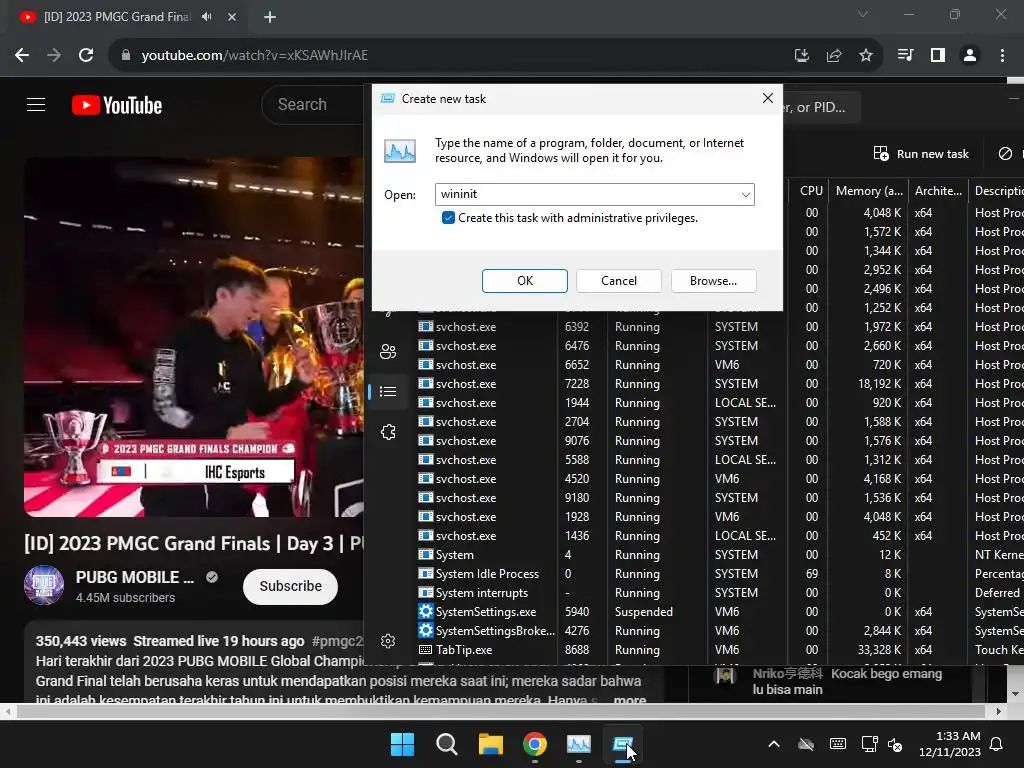Open touch keyboard tray icon
Screen dimensions: 1024x768
pos(838,744)
